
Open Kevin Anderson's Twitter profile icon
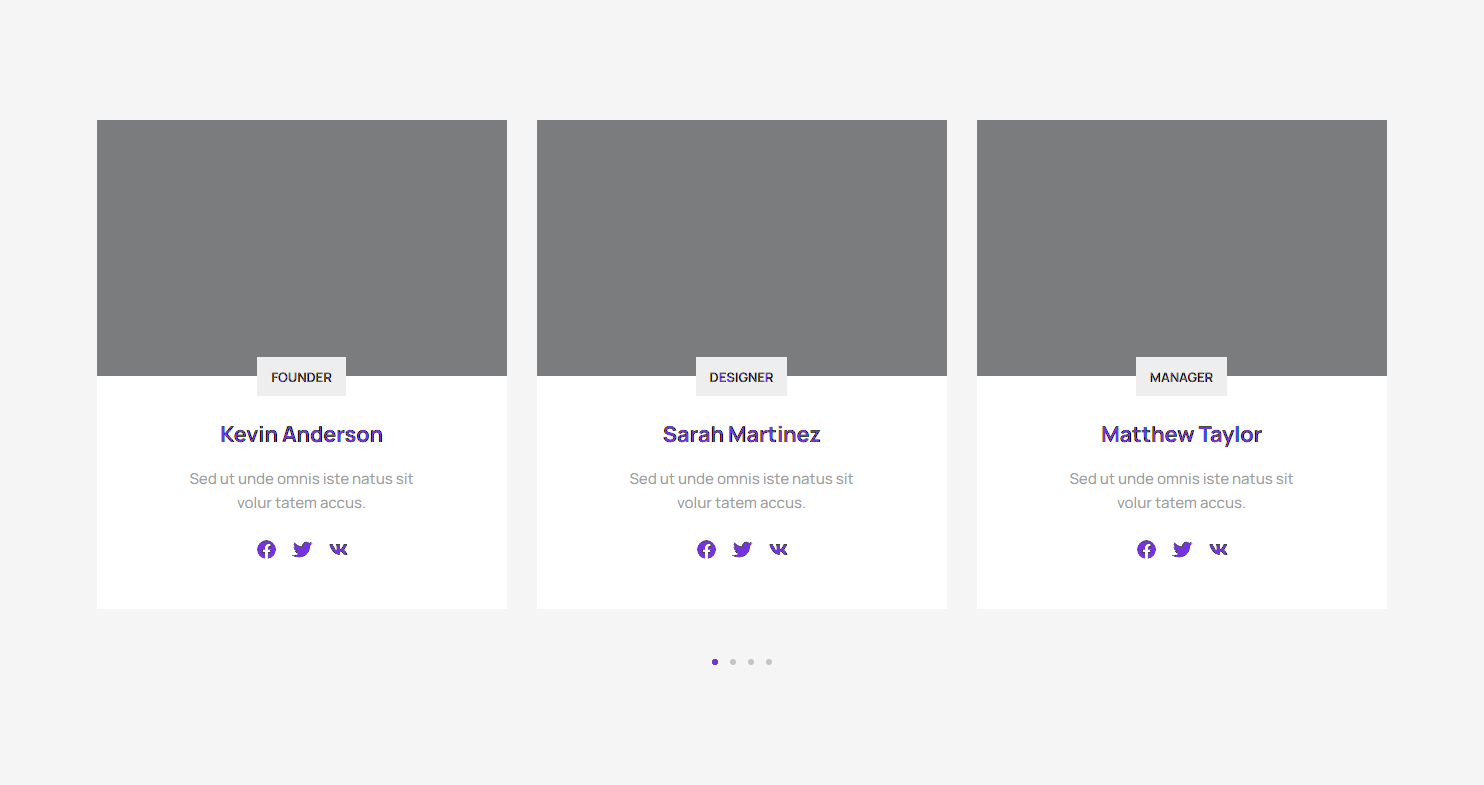[x=302, y=549]
